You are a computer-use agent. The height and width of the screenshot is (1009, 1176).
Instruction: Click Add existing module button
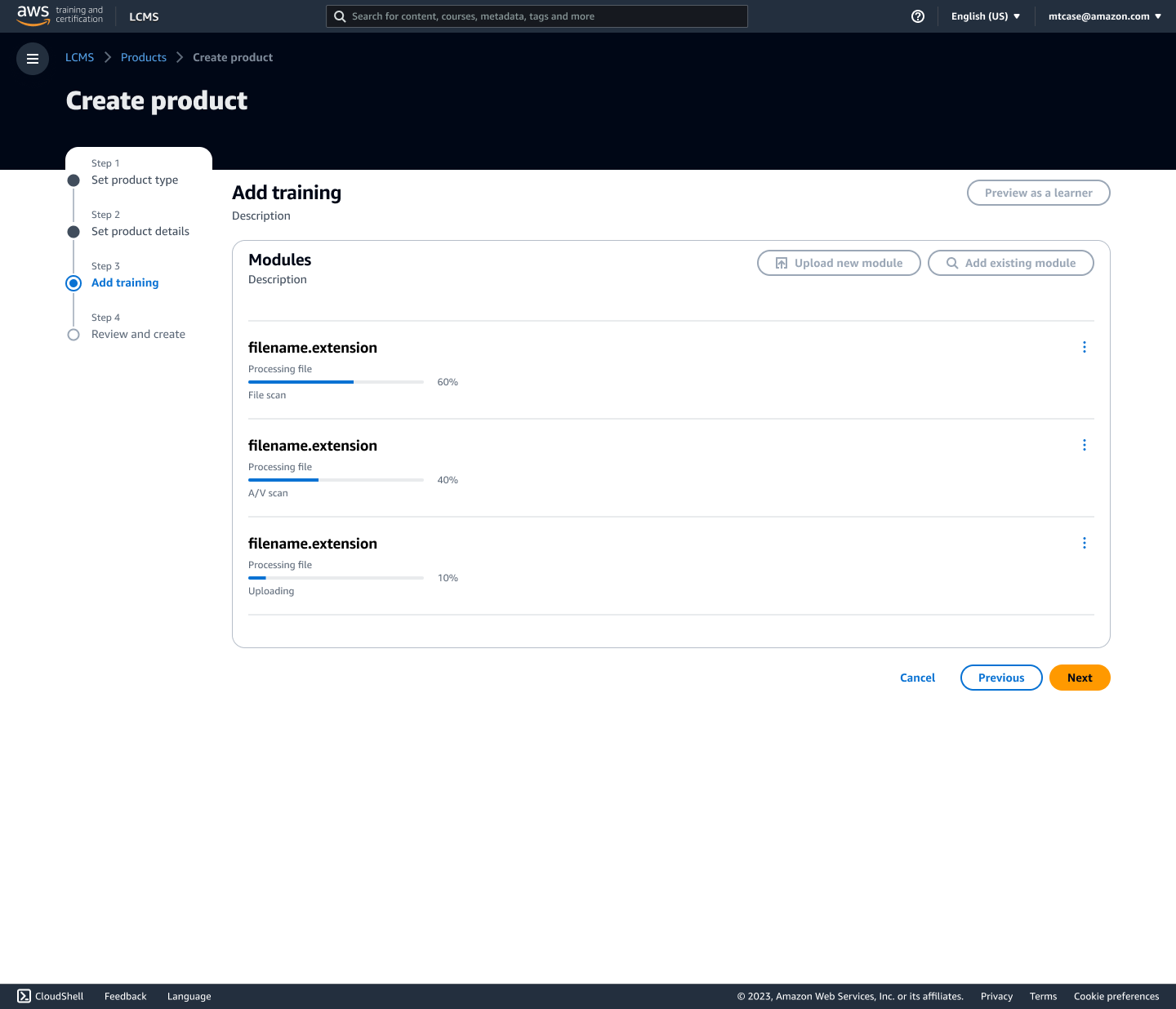pyautogui.click(x=1011, y=263)
